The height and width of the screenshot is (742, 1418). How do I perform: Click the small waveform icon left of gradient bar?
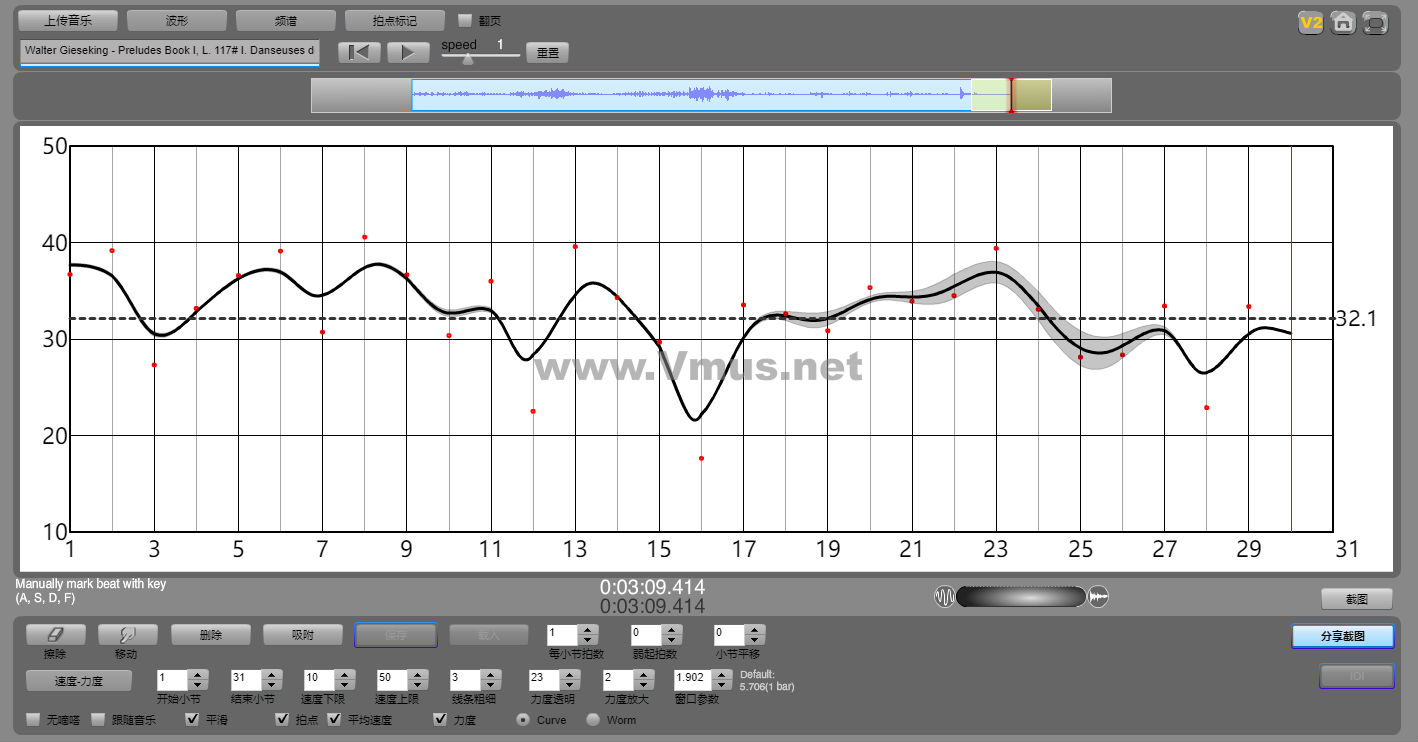point(944,597)
